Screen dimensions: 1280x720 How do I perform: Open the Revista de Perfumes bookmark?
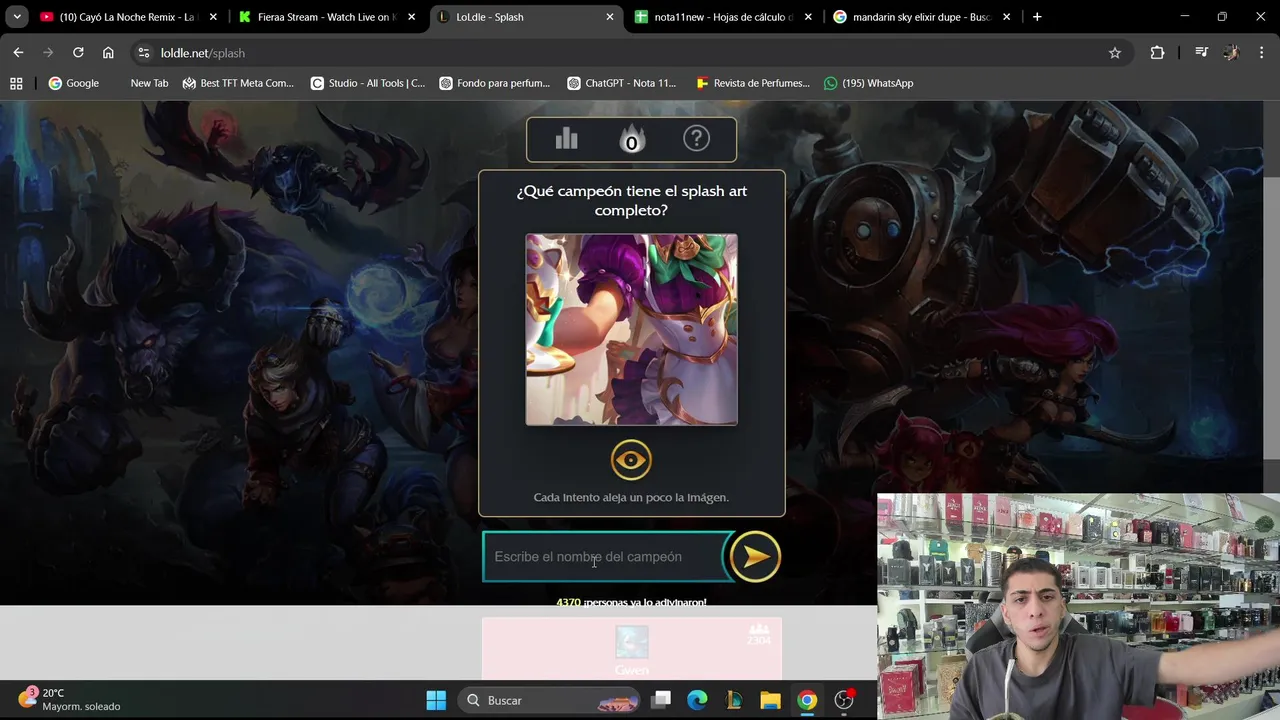753,83
